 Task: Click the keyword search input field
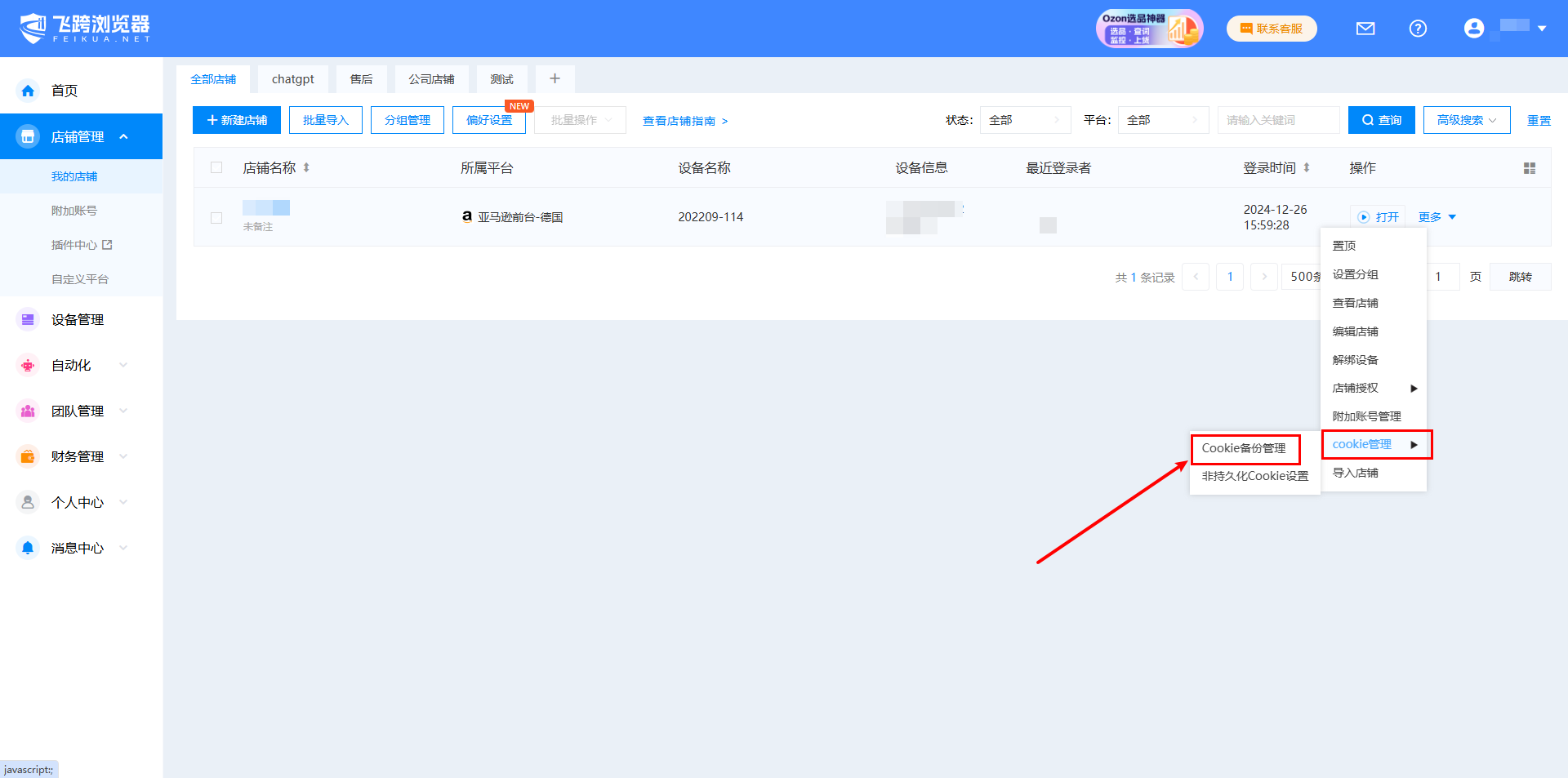1277,121
